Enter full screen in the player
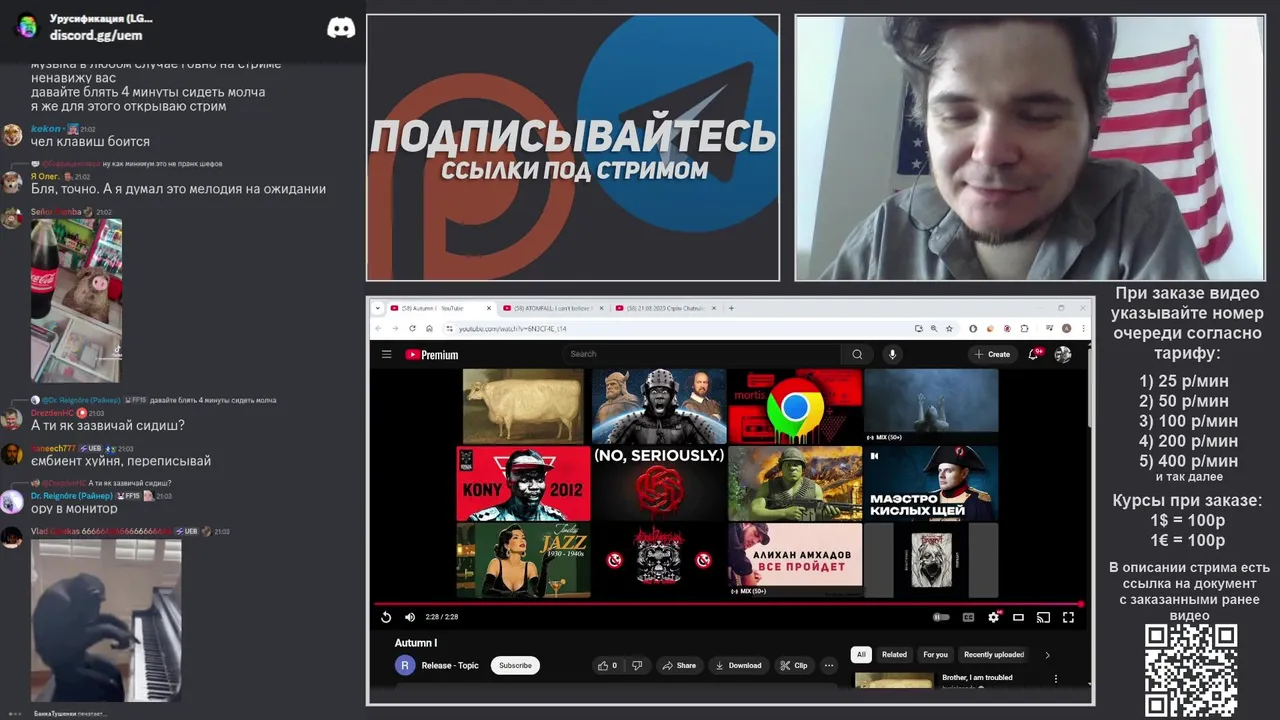 click(x=1068, y=617)
